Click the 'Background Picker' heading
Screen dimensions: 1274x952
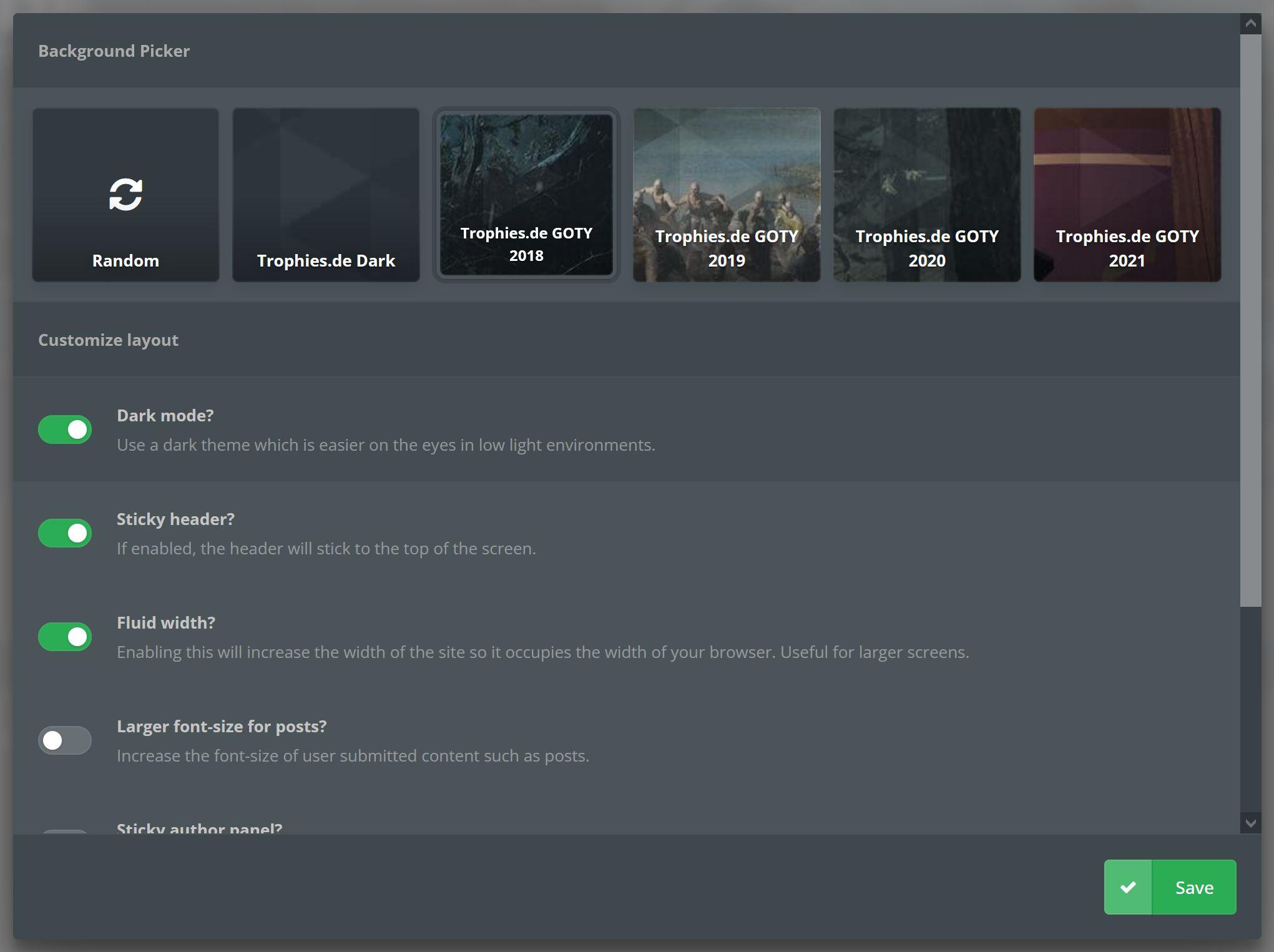114,51
